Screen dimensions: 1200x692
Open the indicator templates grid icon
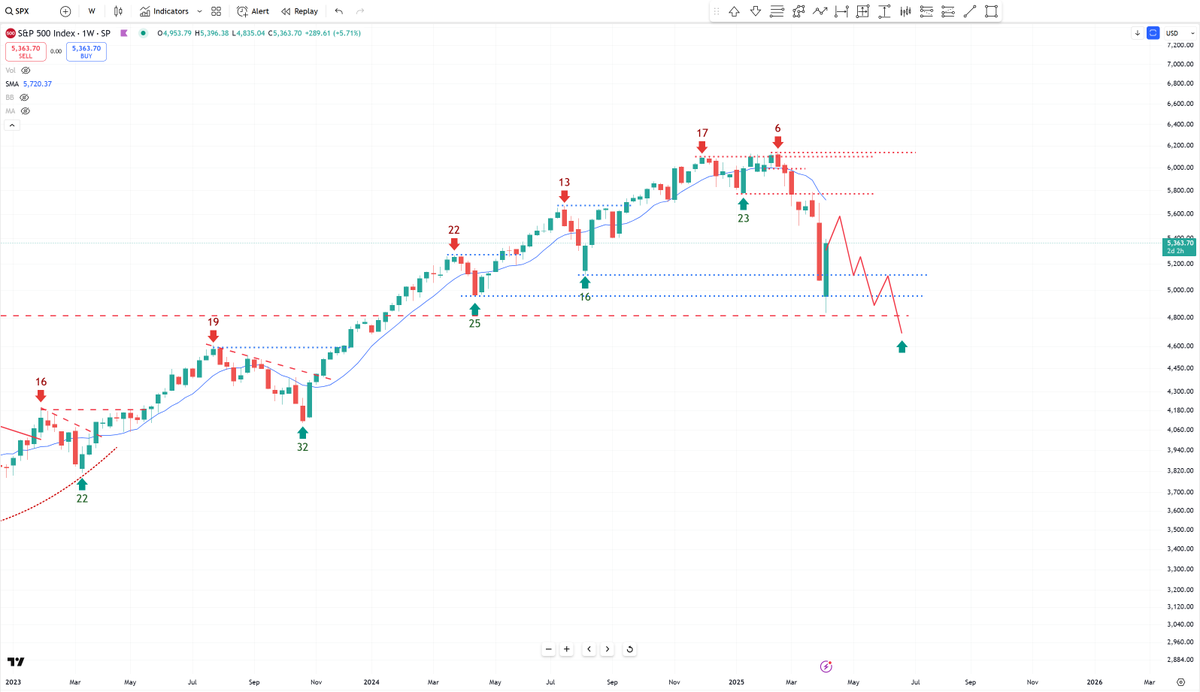[216, 11]
